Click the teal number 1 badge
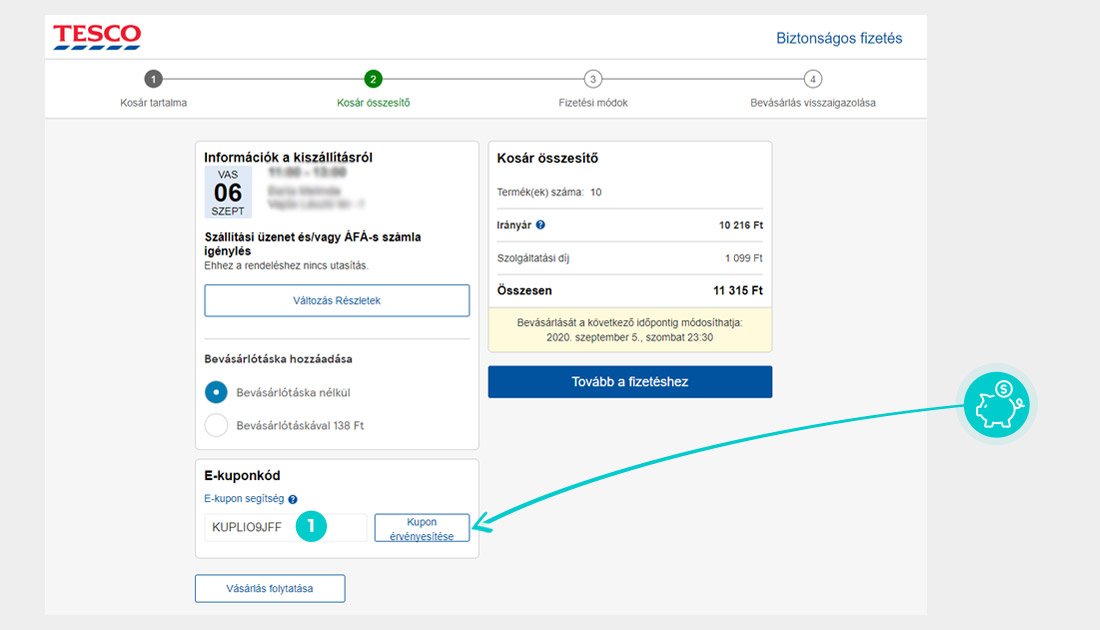This screenshot has width=1100, height=630. click(312, 525)
